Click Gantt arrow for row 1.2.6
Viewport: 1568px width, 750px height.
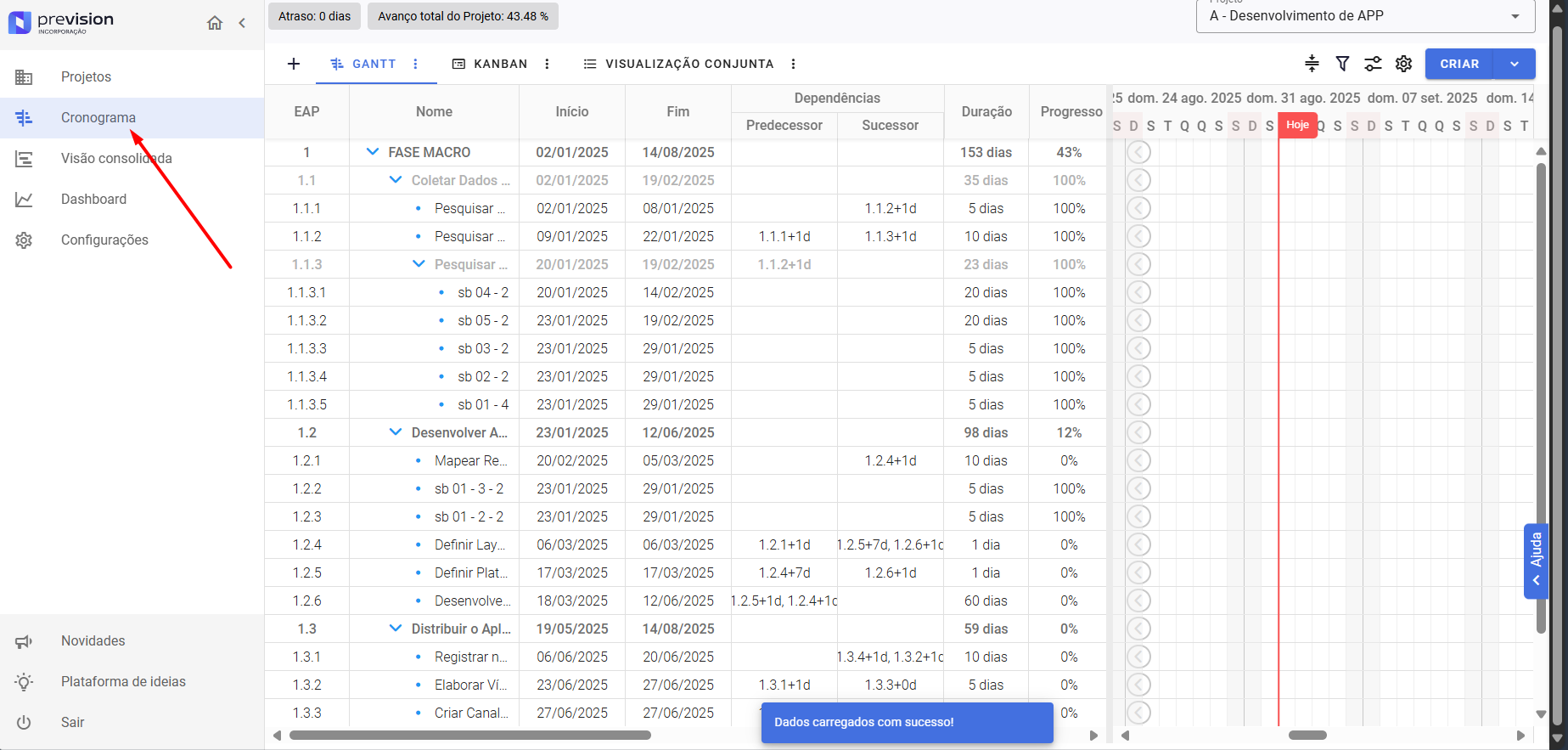(1138, 601)
